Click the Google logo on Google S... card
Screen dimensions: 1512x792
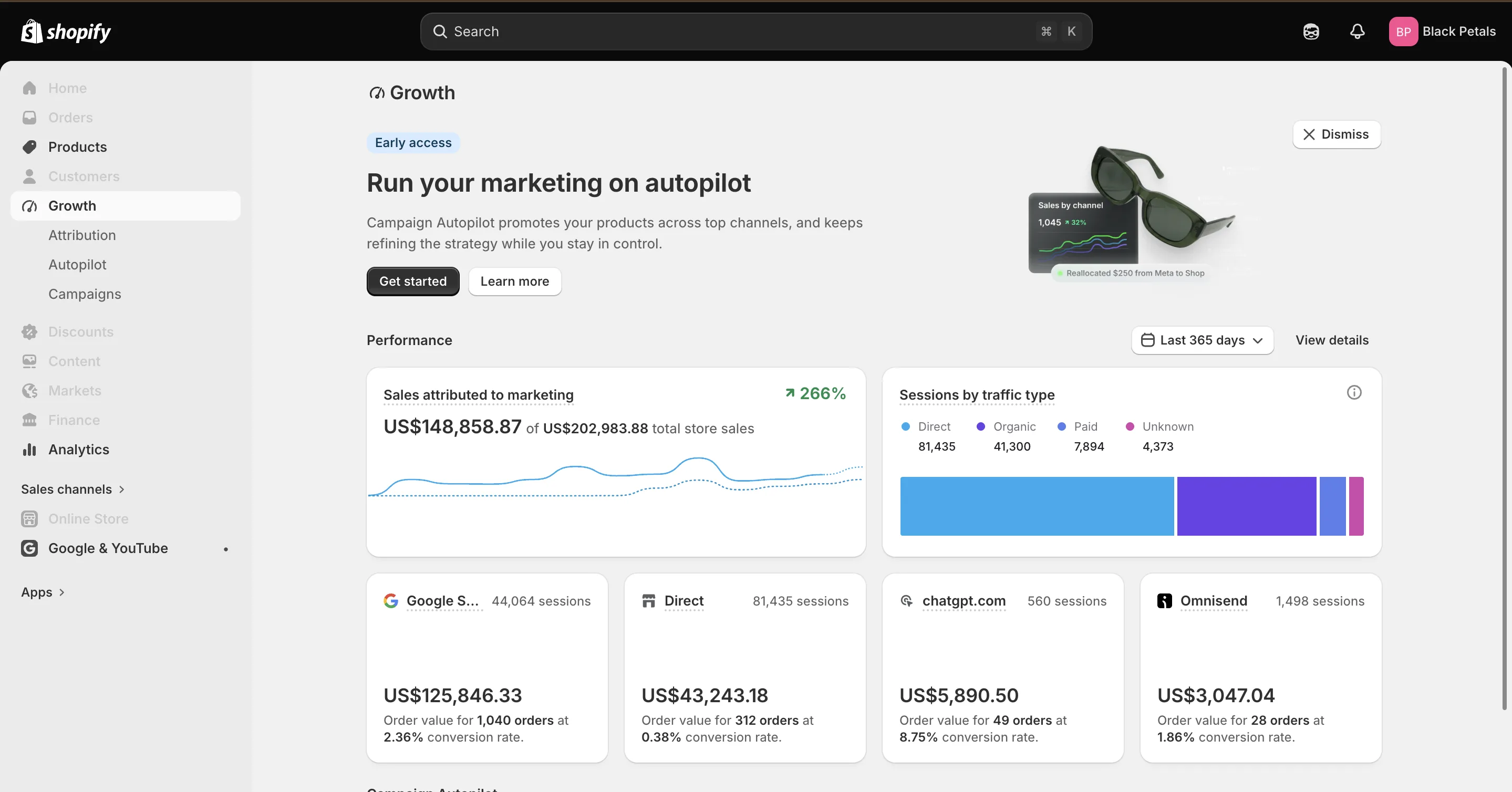point(391,601)
